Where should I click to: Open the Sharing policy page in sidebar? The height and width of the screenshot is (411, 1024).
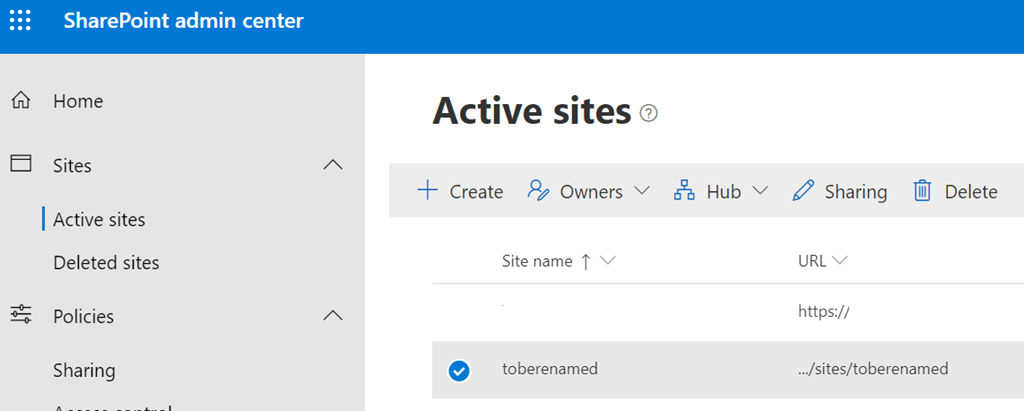point(84,370)
